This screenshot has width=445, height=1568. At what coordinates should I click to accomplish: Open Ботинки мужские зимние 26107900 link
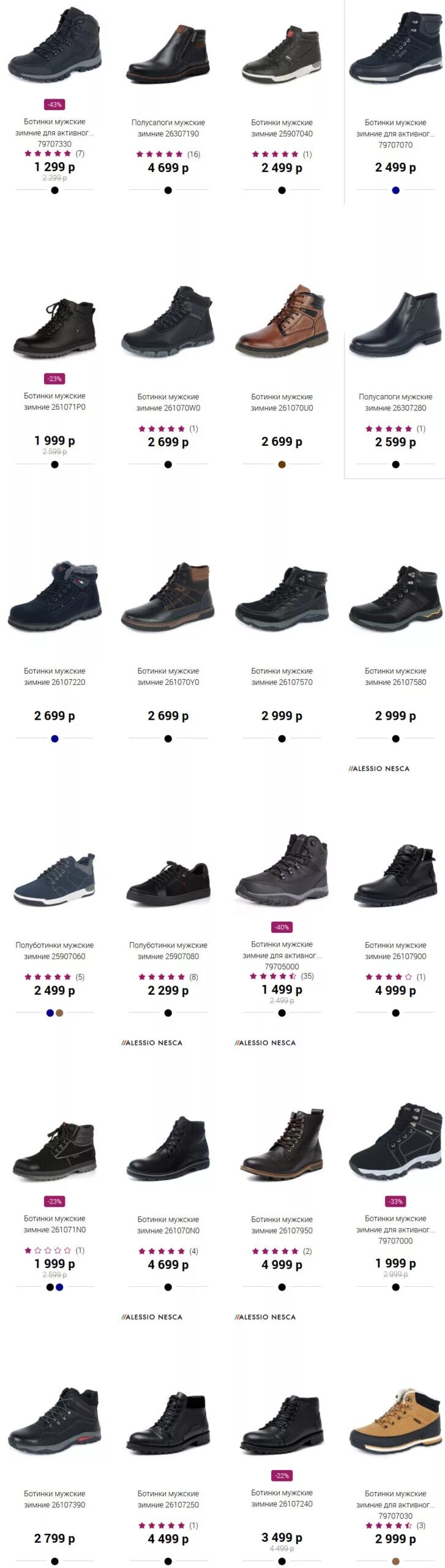395,951
